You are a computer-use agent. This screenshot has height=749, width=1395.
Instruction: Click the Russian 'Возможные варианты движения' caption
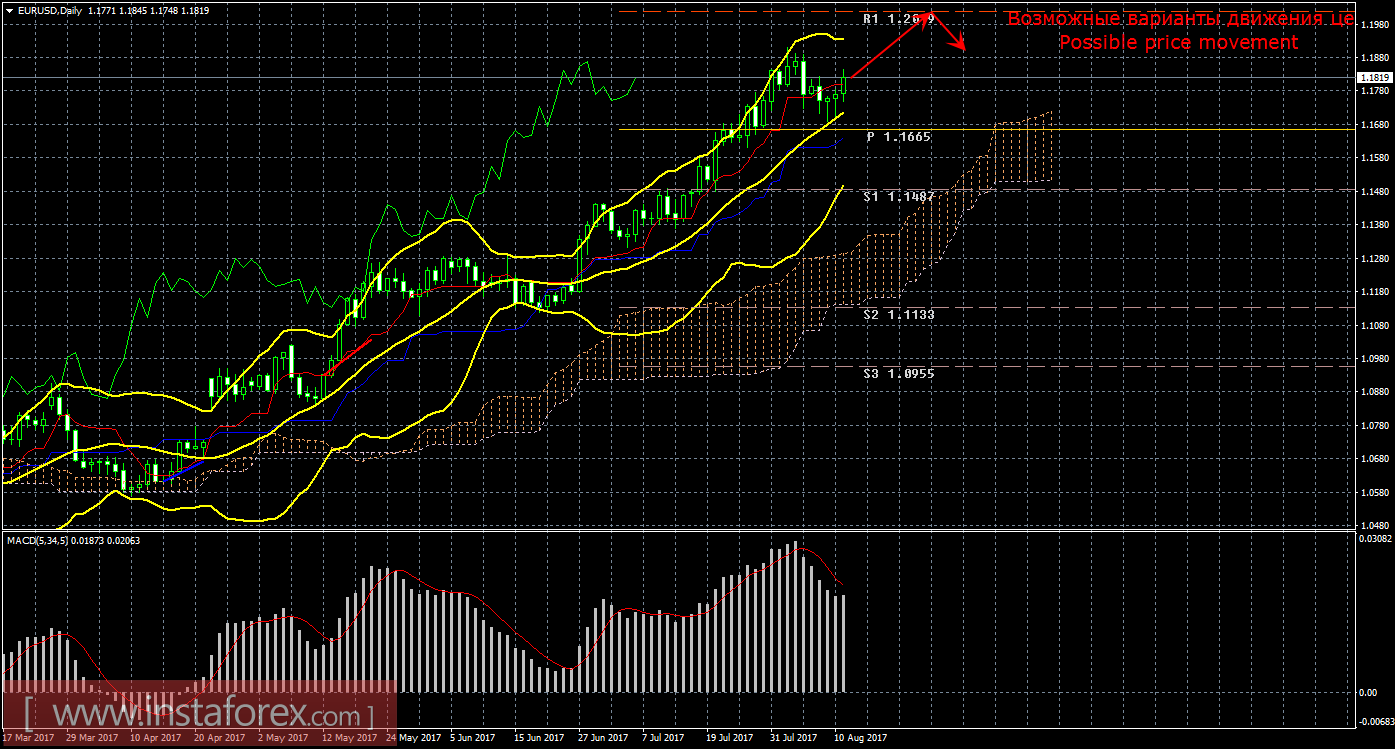1181,18
